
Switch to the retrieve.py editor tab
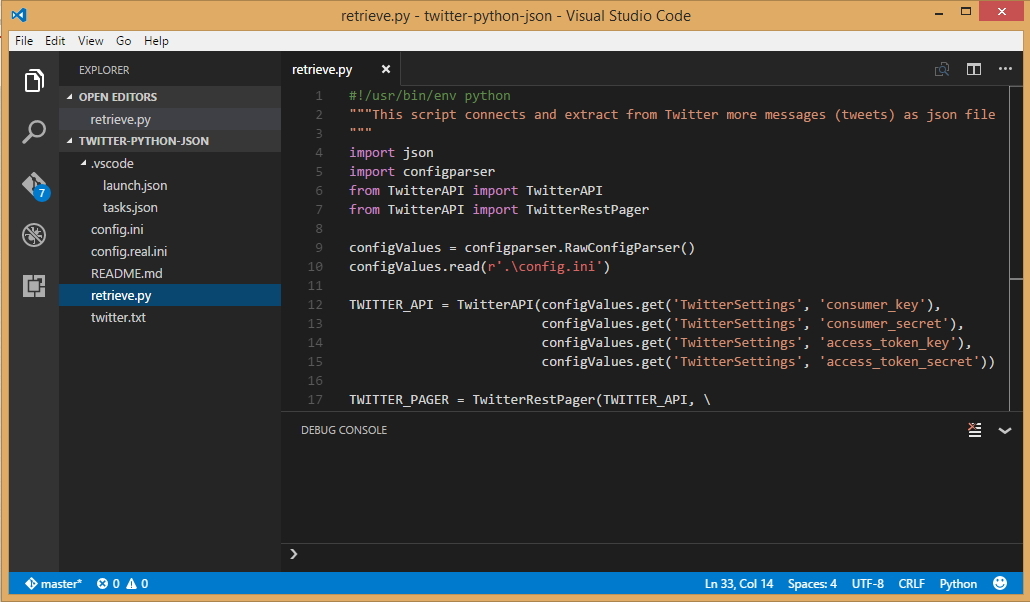[x=322, y=70]
